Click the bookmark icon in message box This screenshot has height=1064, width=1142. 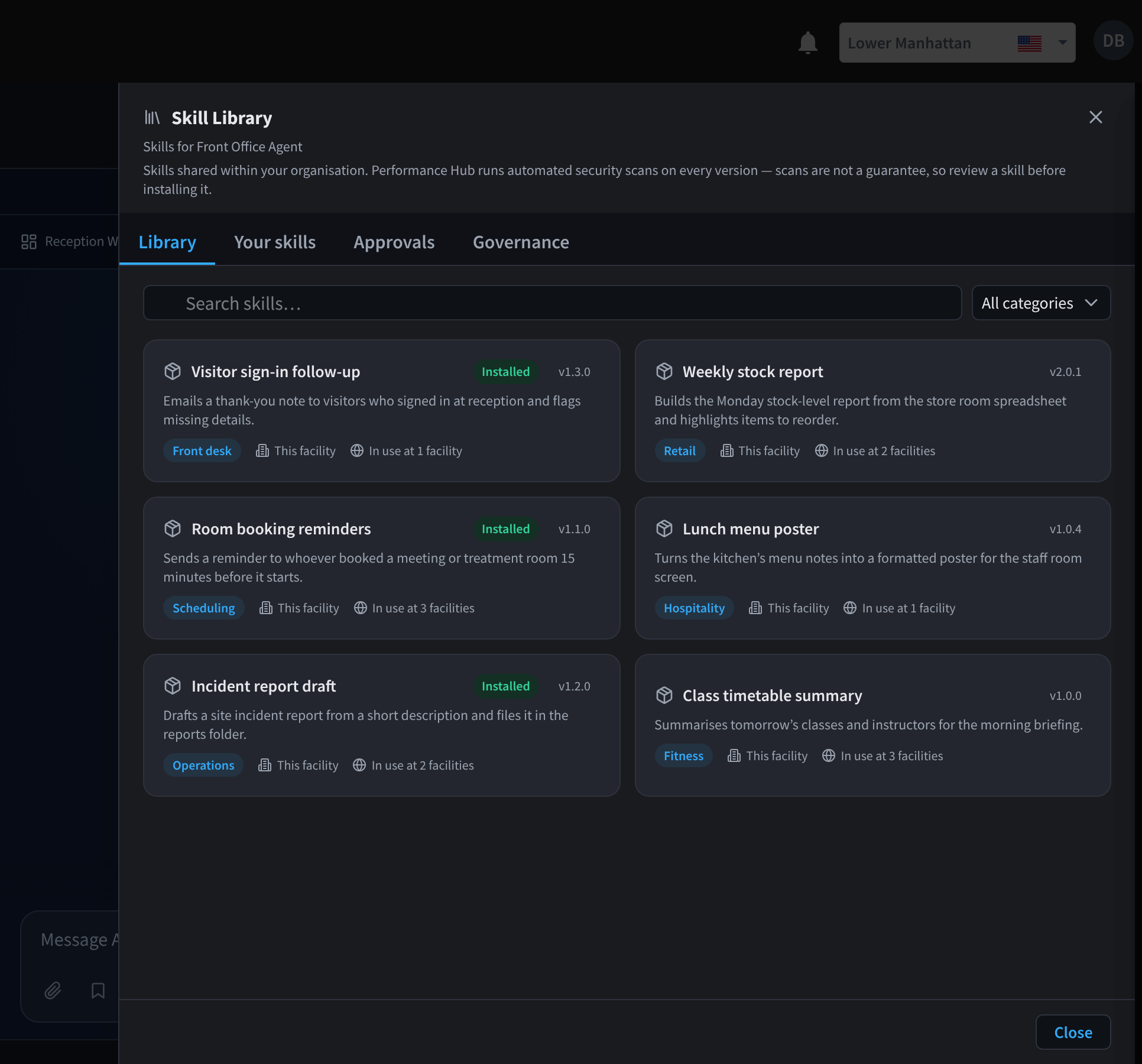click(x=98, y=990)
